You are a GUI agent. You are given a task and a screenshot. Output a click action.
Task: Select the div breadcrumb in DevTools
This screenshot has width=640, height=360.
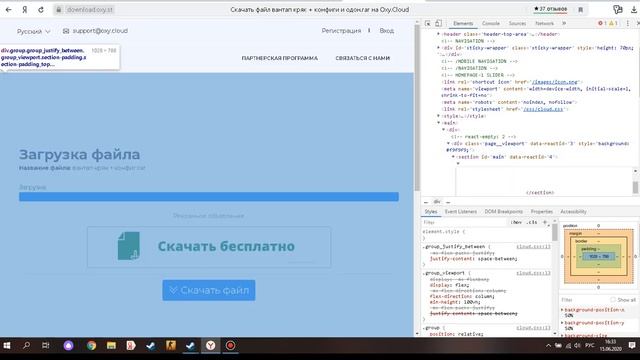[437, 202]
